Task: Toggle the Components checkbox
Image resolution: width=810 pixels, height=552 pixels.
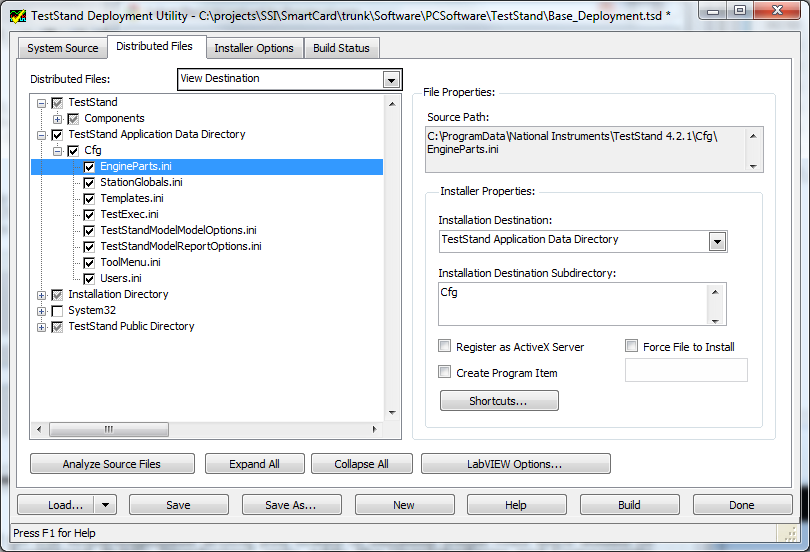Action: click(73, 119)
